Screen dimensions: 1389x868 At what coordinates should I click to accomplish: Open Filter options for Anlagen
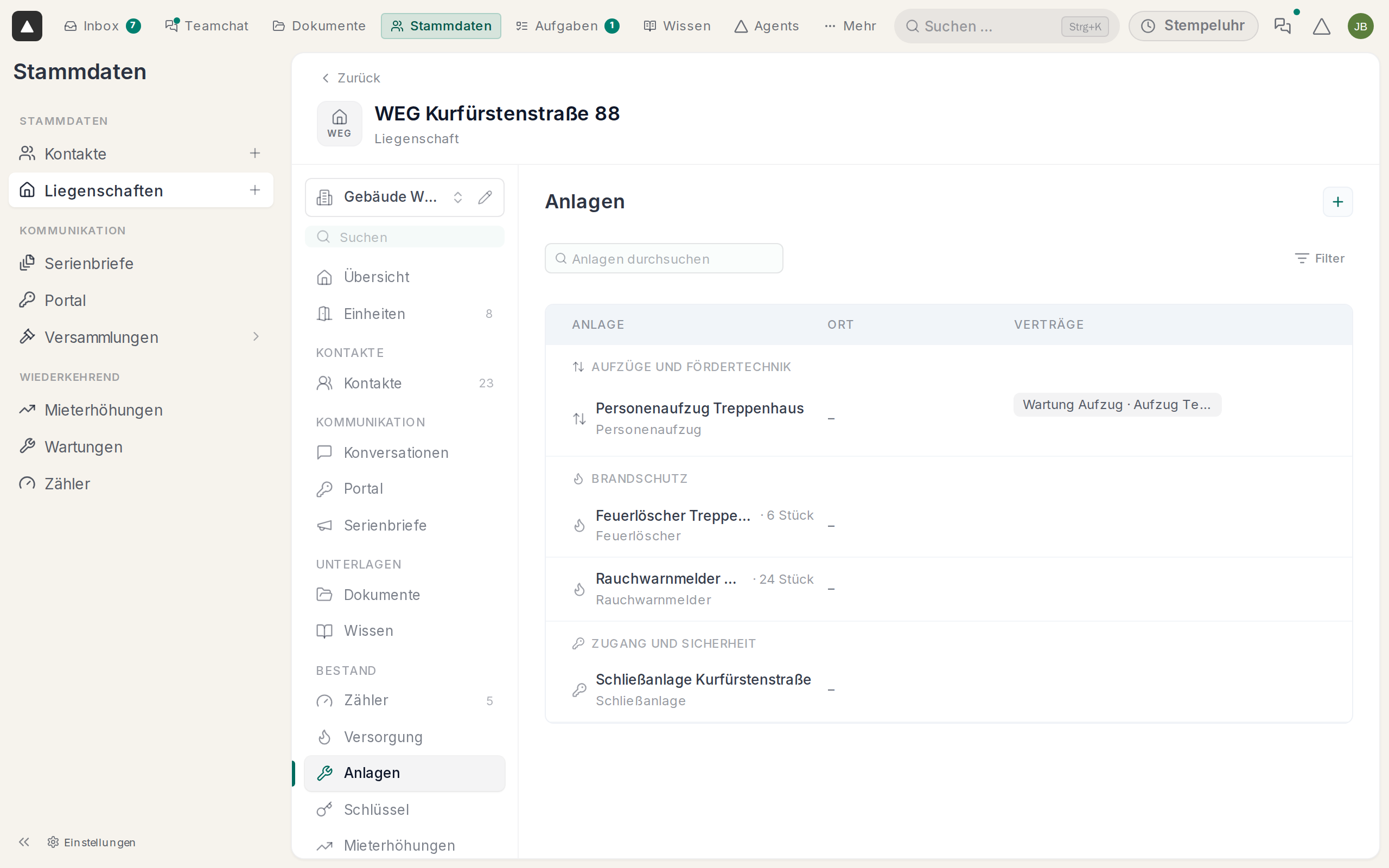tap(1320, 258)
